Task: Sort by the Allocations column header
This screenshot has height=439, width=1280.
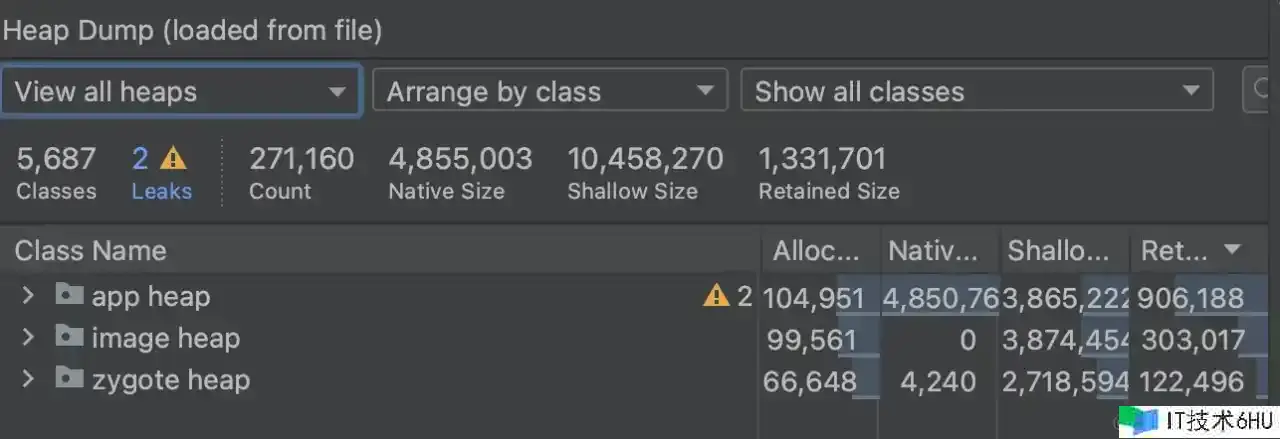Action: (816, 251)
